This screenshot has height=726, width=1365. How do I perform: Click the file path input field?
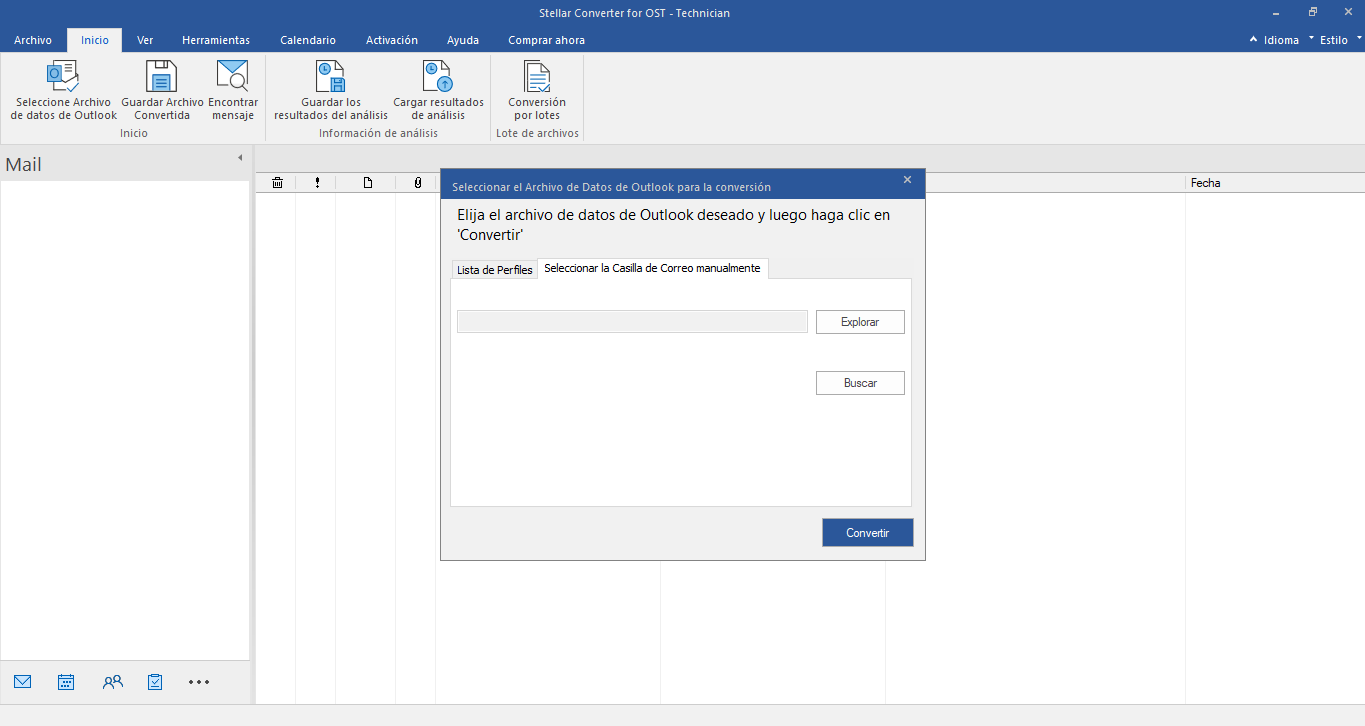pyautogui.click(x=632, y=321)
